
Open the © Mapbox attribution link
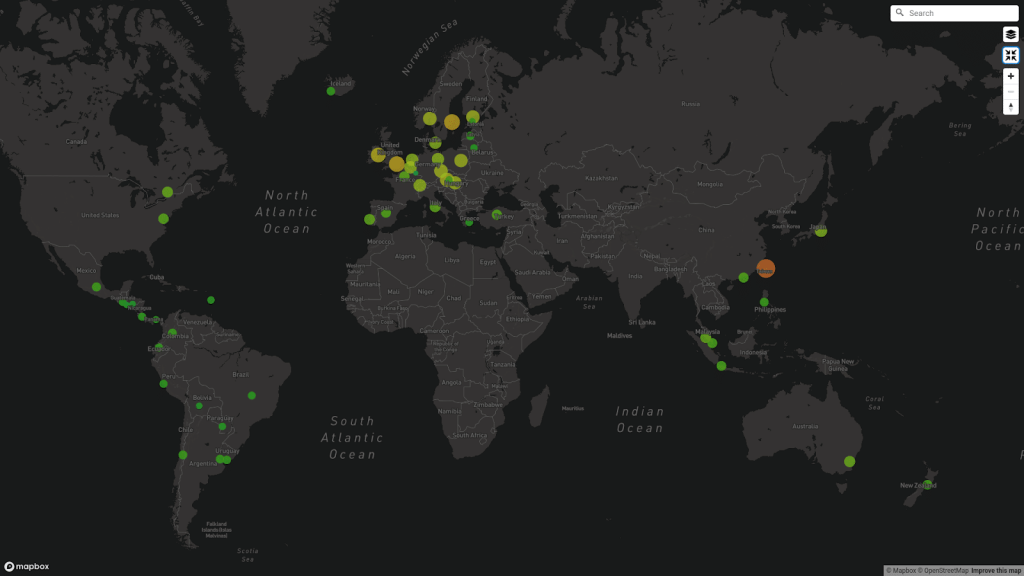pyautogui.click(x=902, y=571)
